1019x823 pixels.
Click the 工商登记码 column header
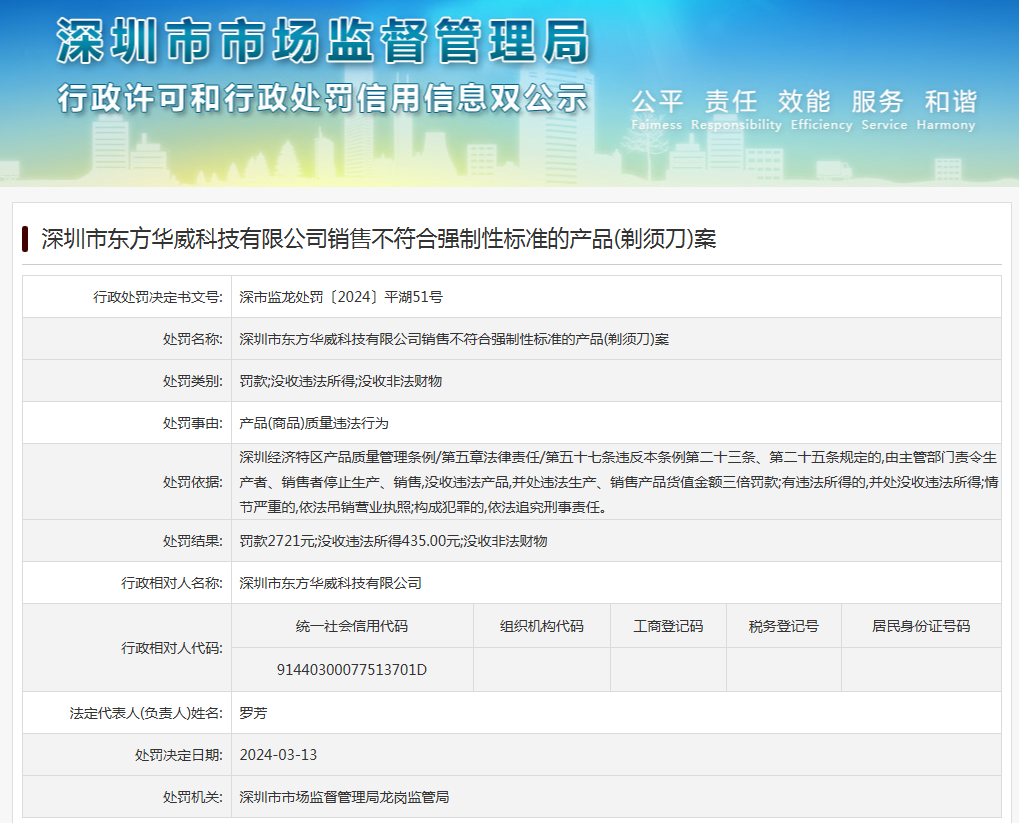tap(668, 626)
